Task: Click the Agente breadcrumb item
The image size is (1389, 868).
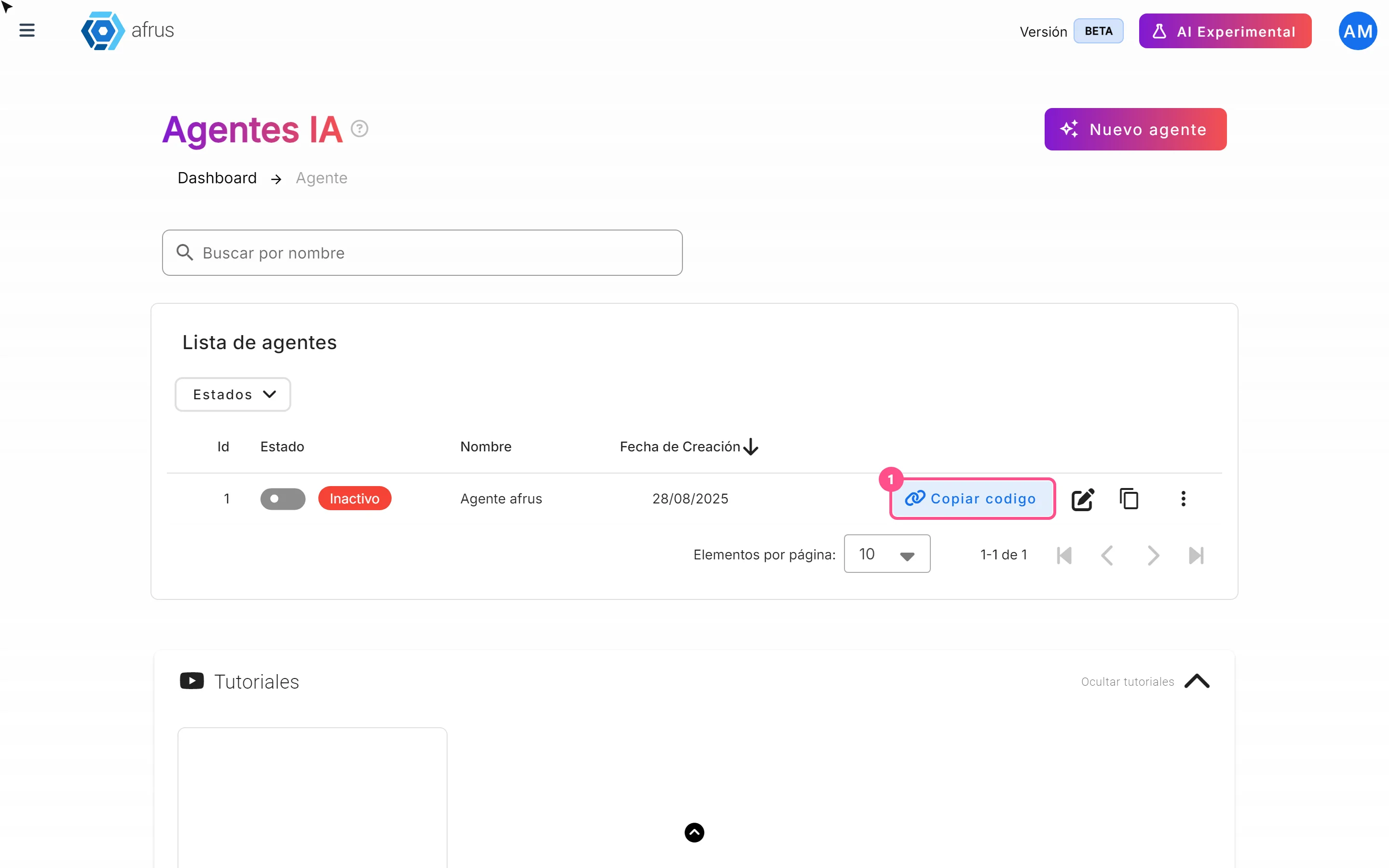Action: pos(321,178)
